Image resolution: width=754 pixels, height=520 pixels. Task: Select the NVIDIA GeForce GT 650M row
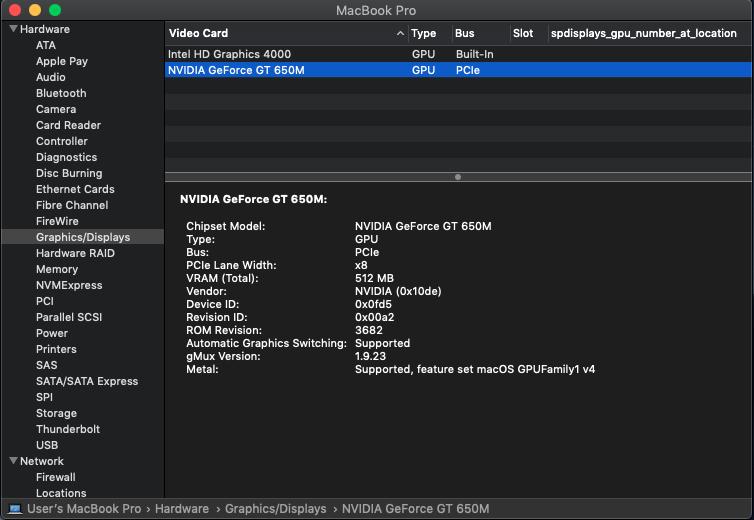tap(458, 70)
